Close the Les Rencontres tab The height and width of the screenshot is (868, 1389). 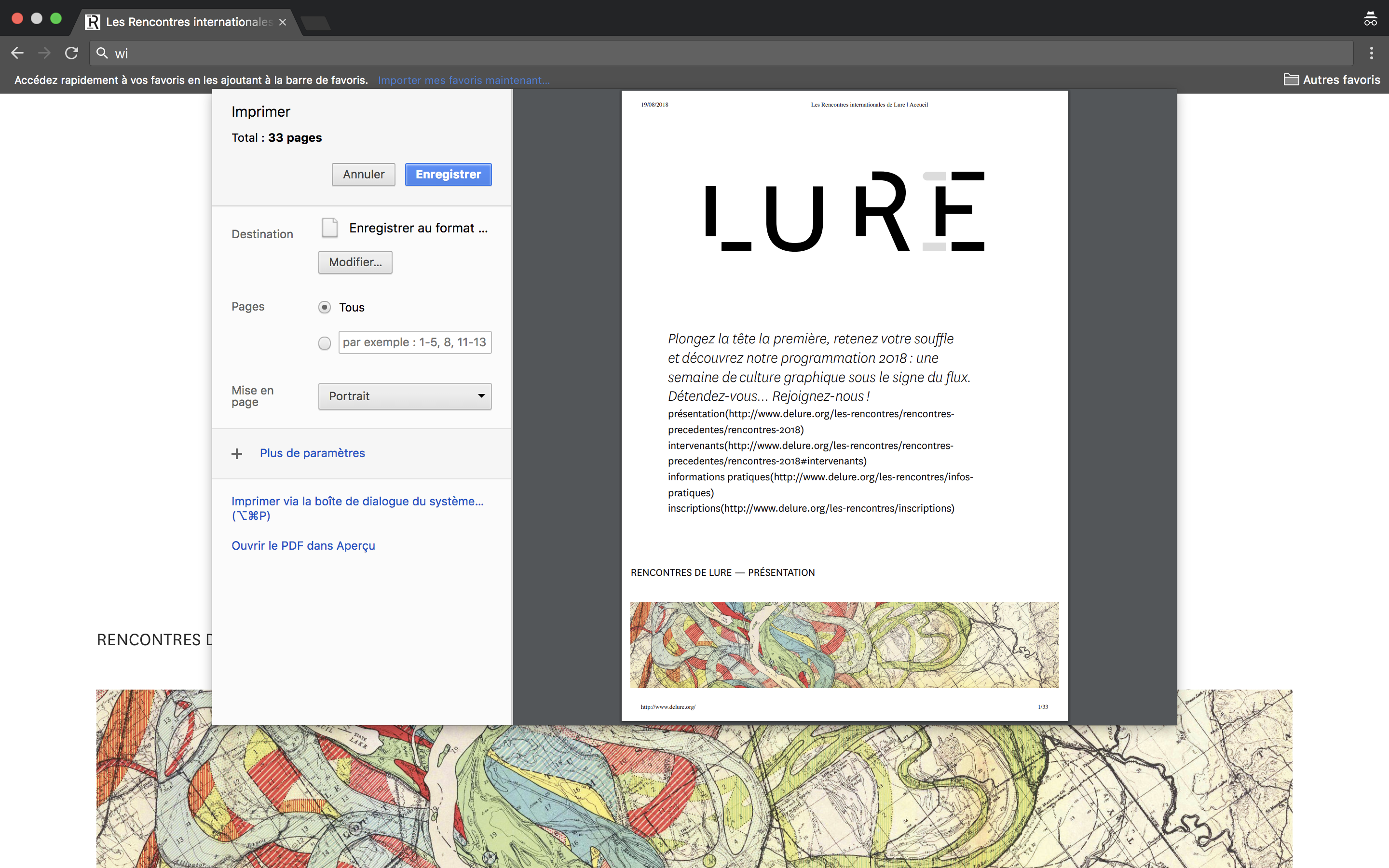(283, 22)
